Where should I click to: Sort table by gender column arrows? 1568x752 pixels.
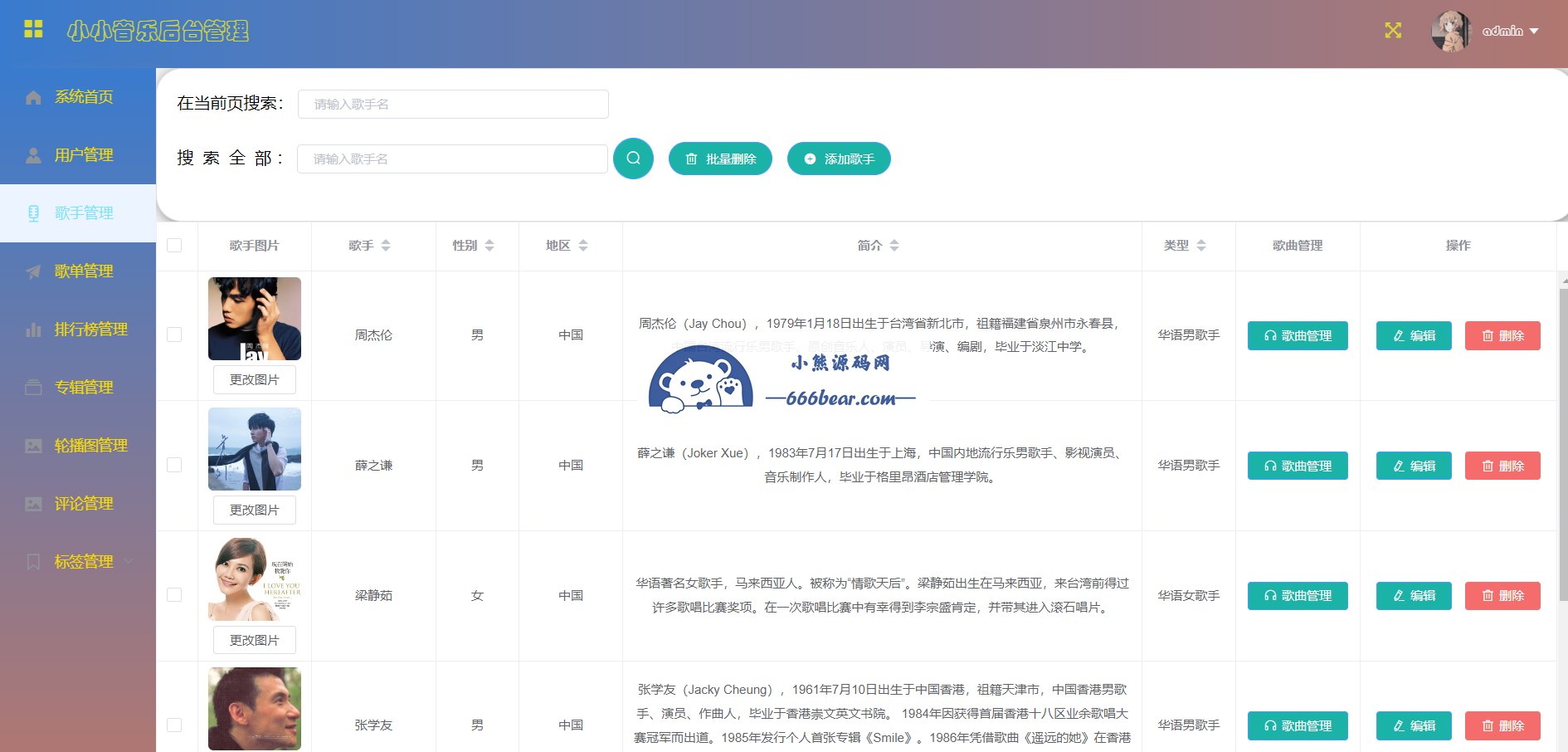pyautogui.click(x=489, y=246)
